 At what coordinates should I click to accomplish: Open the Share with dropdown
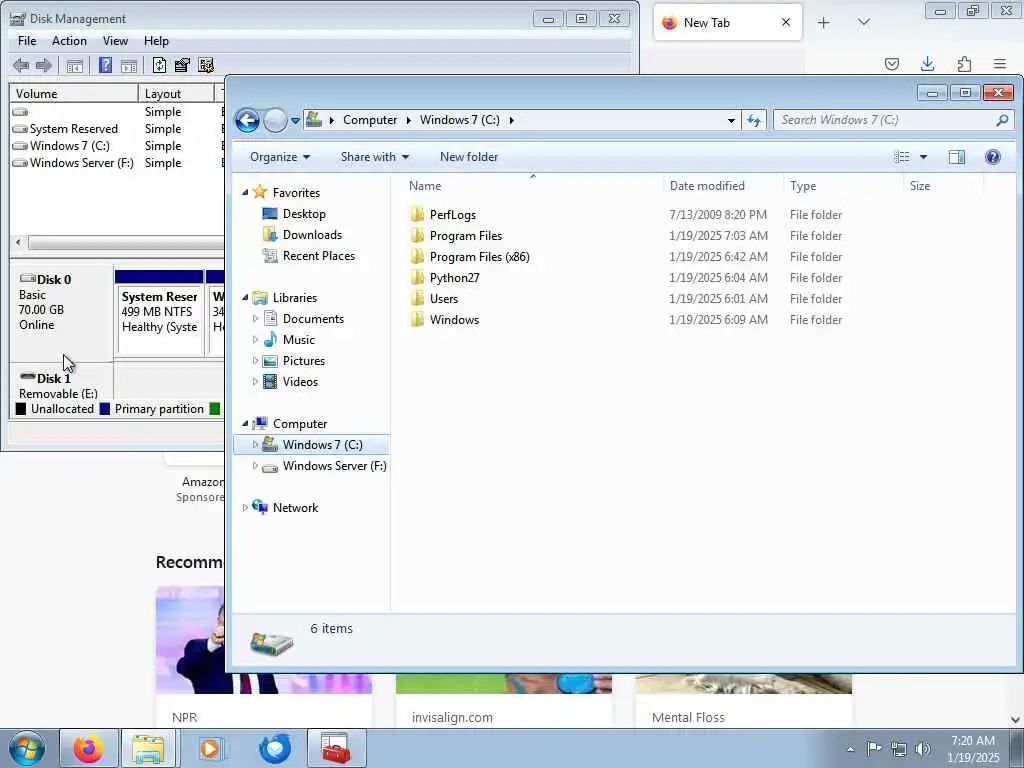coord(375,157)
